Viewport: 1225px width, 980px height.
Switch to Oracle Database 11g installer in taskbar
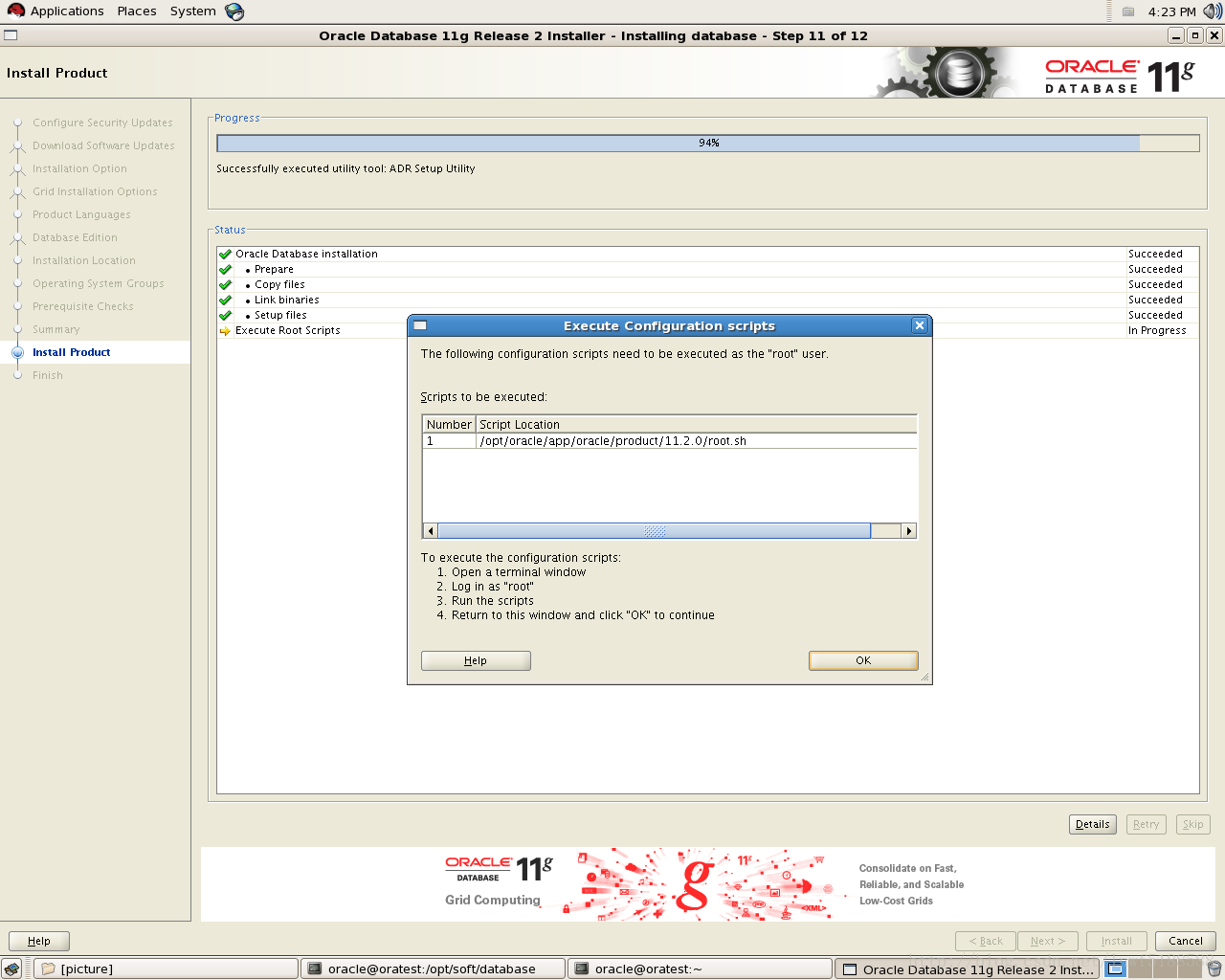pyautogui.click(x=968, y=969)
